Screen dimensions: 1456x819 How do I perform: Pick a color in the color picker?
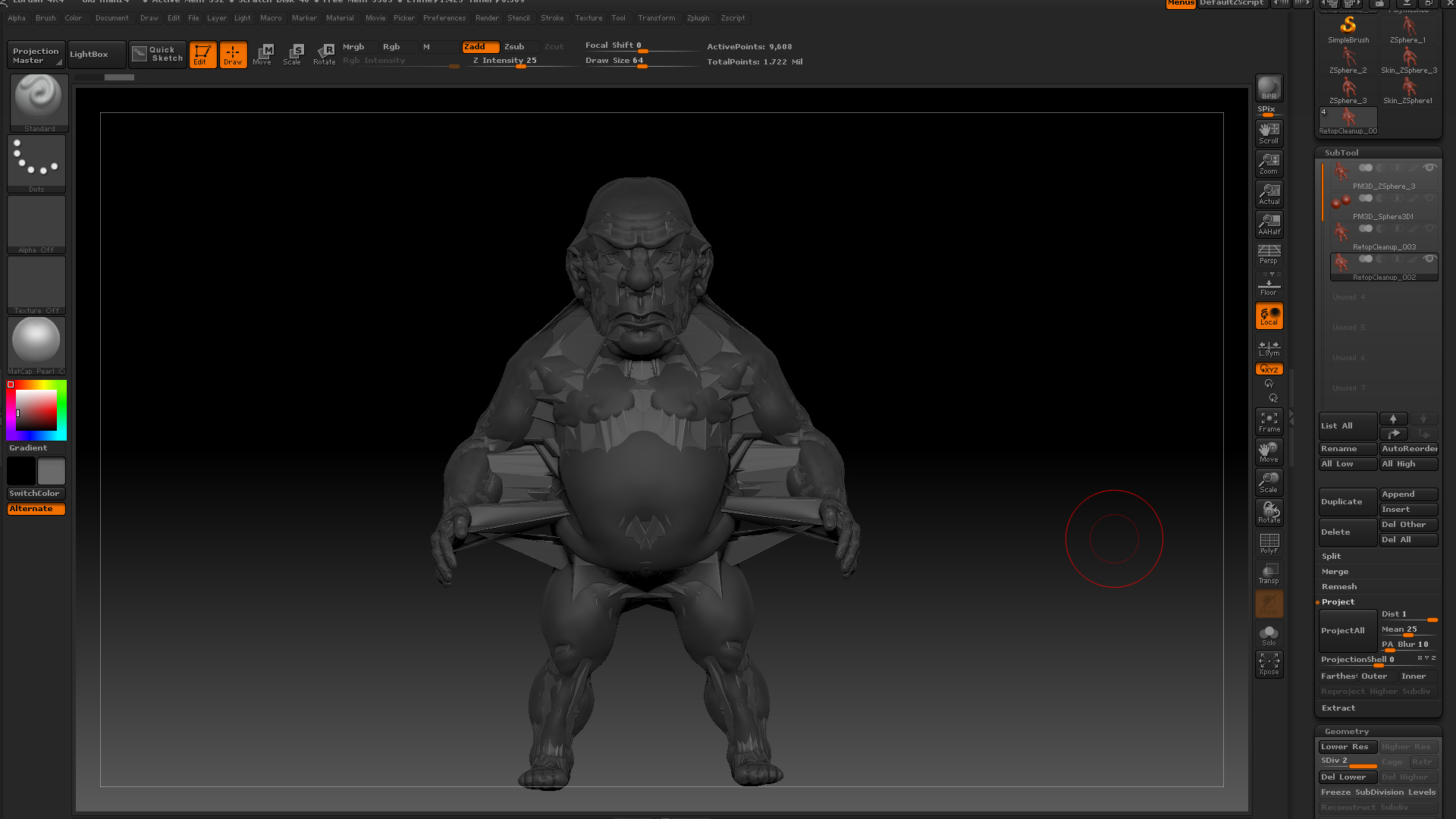pyautogui.click(x=36, y=410)
